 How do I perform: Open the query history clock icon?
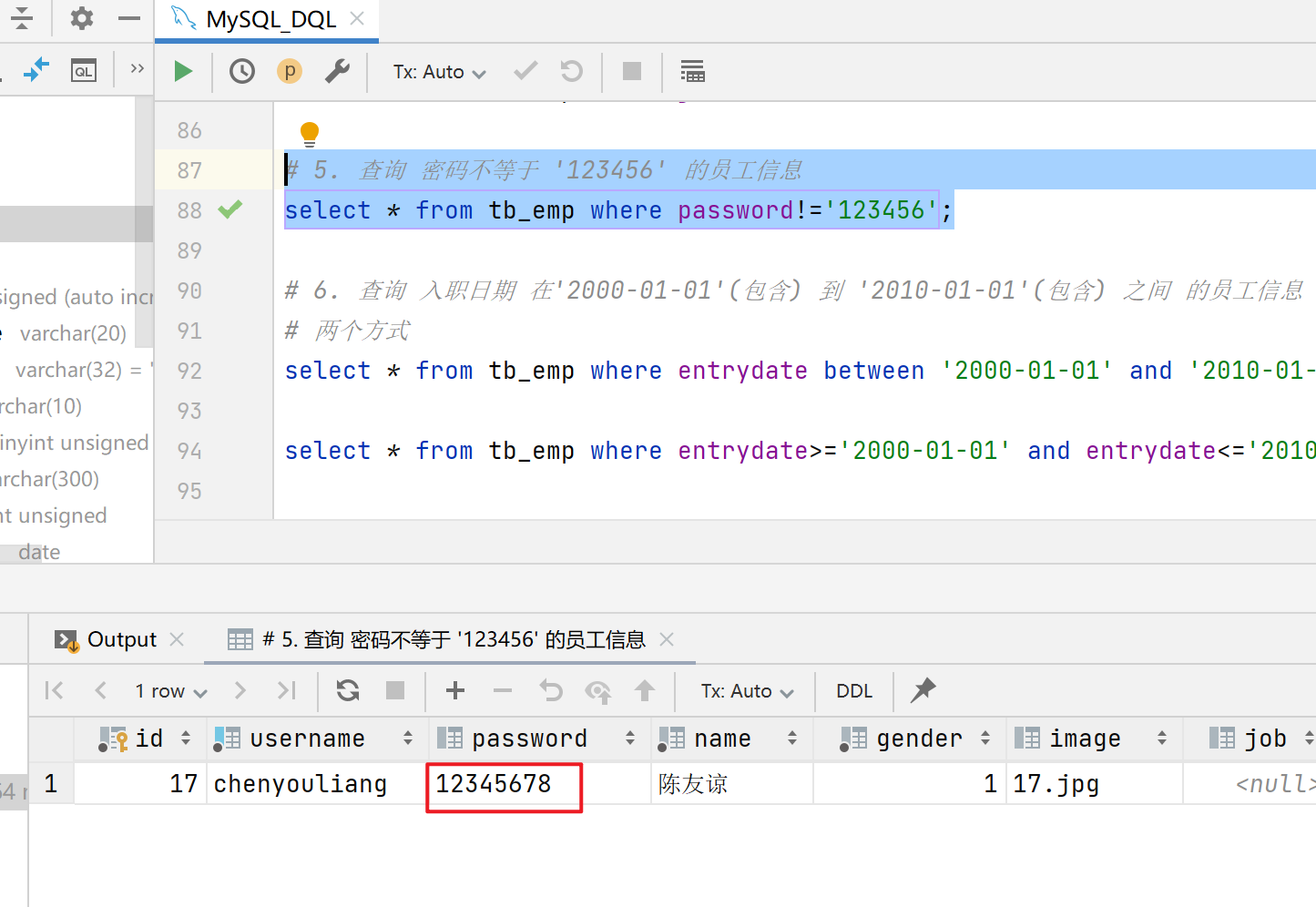(241, 71)
